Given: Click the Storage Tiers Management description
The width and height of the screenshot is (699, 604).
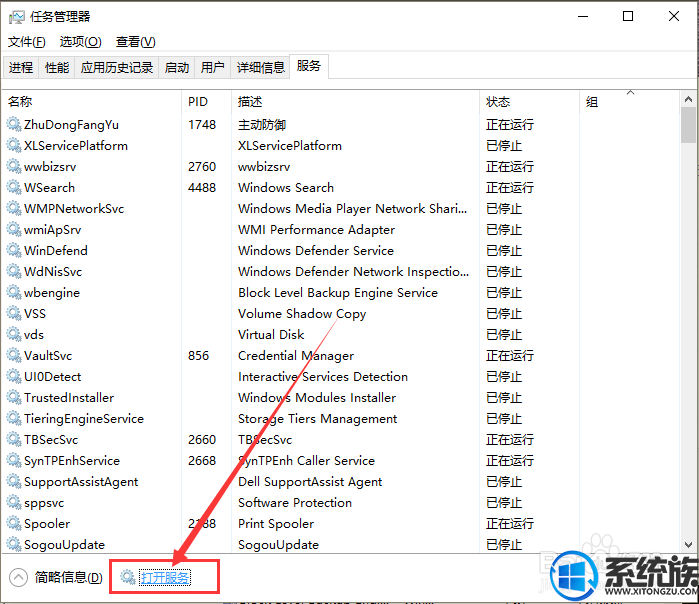Looking at the screenshot, I should click(317, 419).
